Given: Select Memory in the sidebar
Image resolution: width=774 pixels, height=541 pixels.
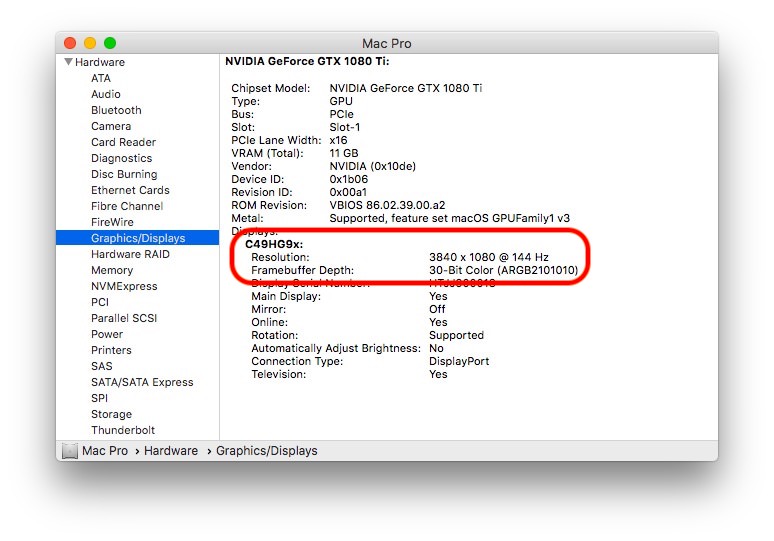Looking at the screenshot, I should (112, 270).
